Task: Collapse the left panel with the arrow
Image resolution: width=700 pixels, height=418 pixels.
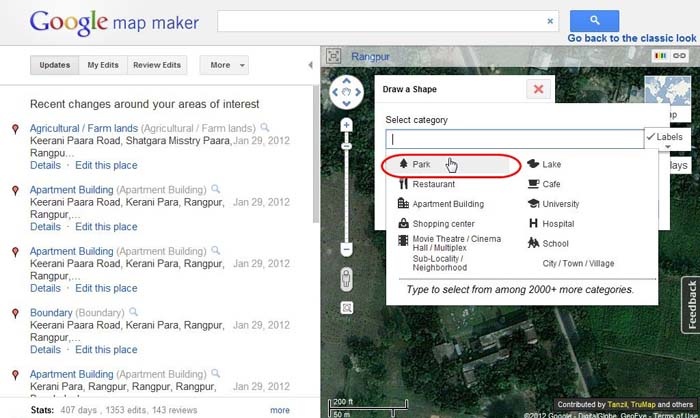Action: click(310, 65)
